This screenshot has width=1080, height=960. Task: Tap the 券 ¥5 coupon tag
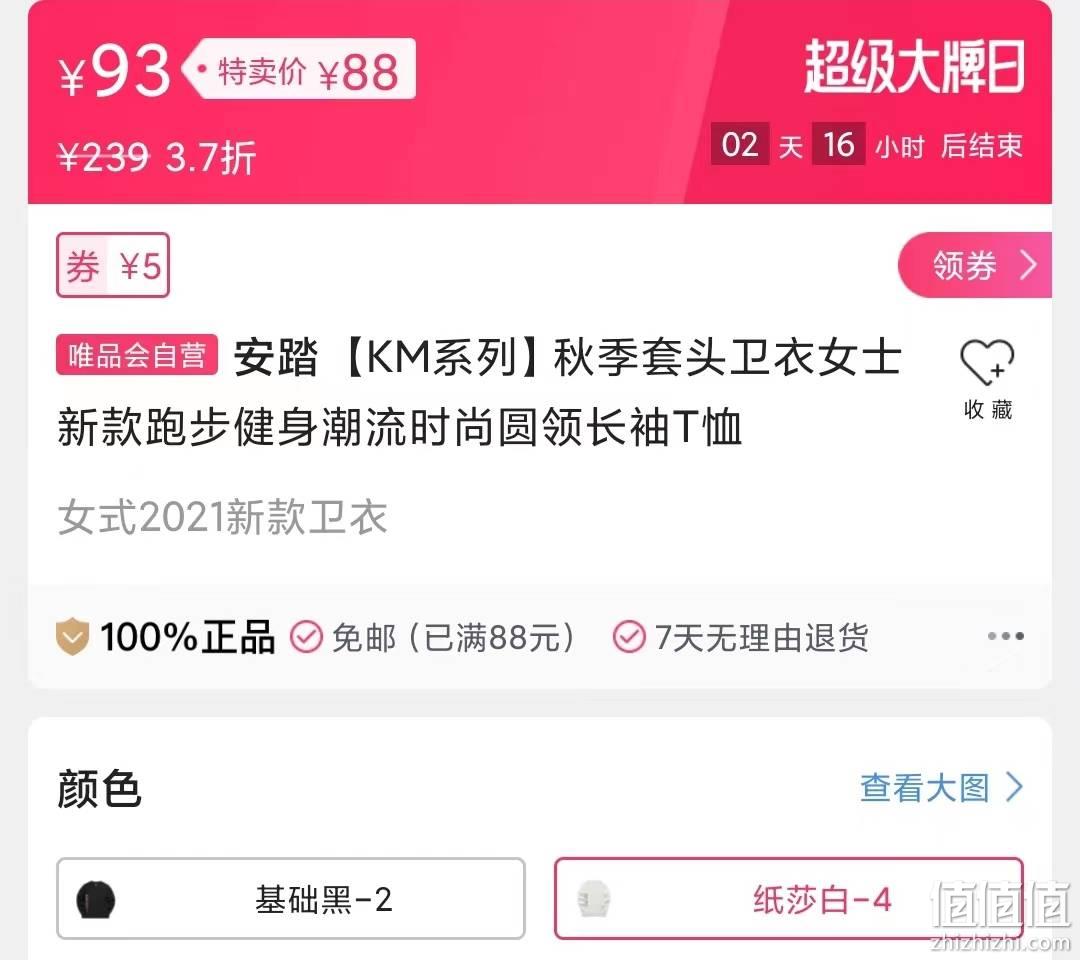[113, 265]
